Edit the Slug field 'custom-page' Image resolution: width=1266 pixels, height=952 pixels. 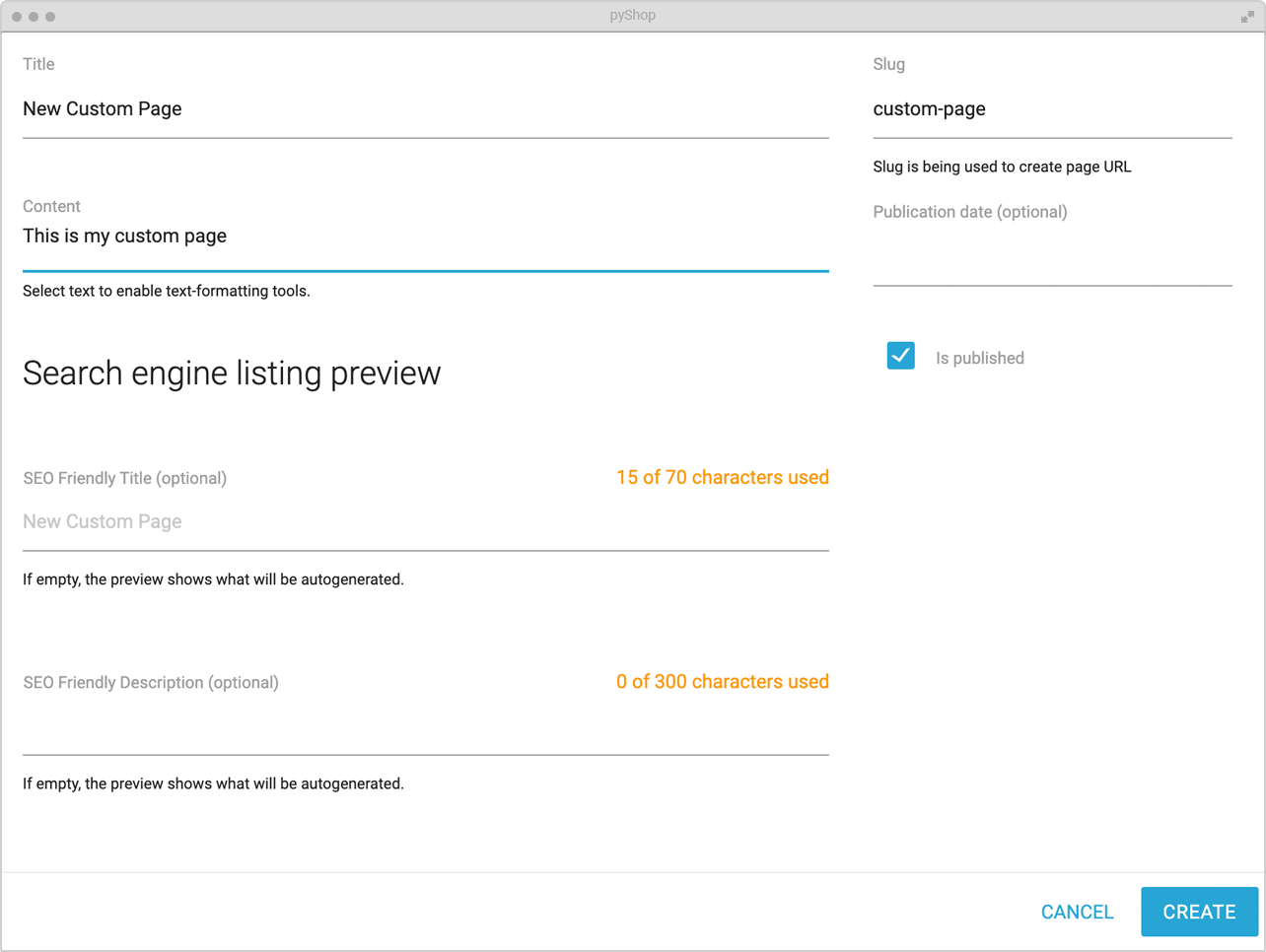click(1052, 109)
